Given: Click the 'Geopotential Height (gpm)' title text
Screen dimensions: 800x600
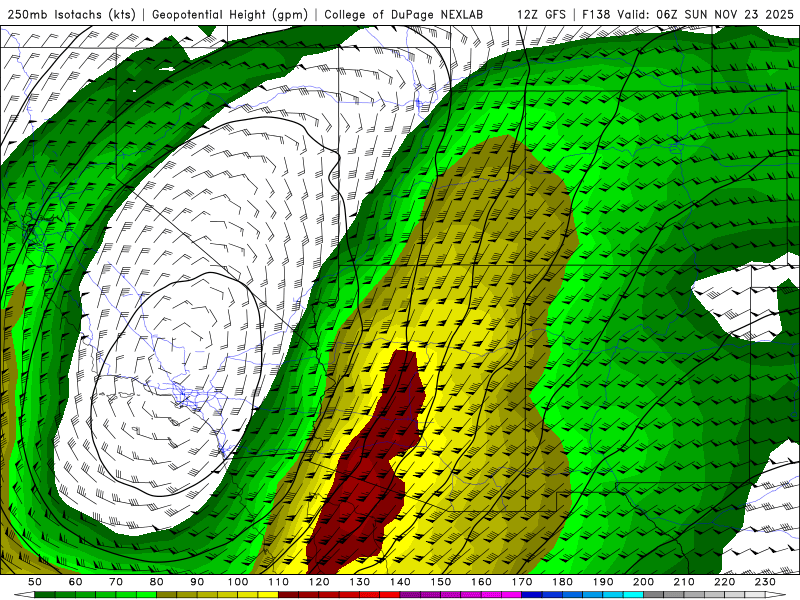Looking at the screenshot, I should 230,14.
